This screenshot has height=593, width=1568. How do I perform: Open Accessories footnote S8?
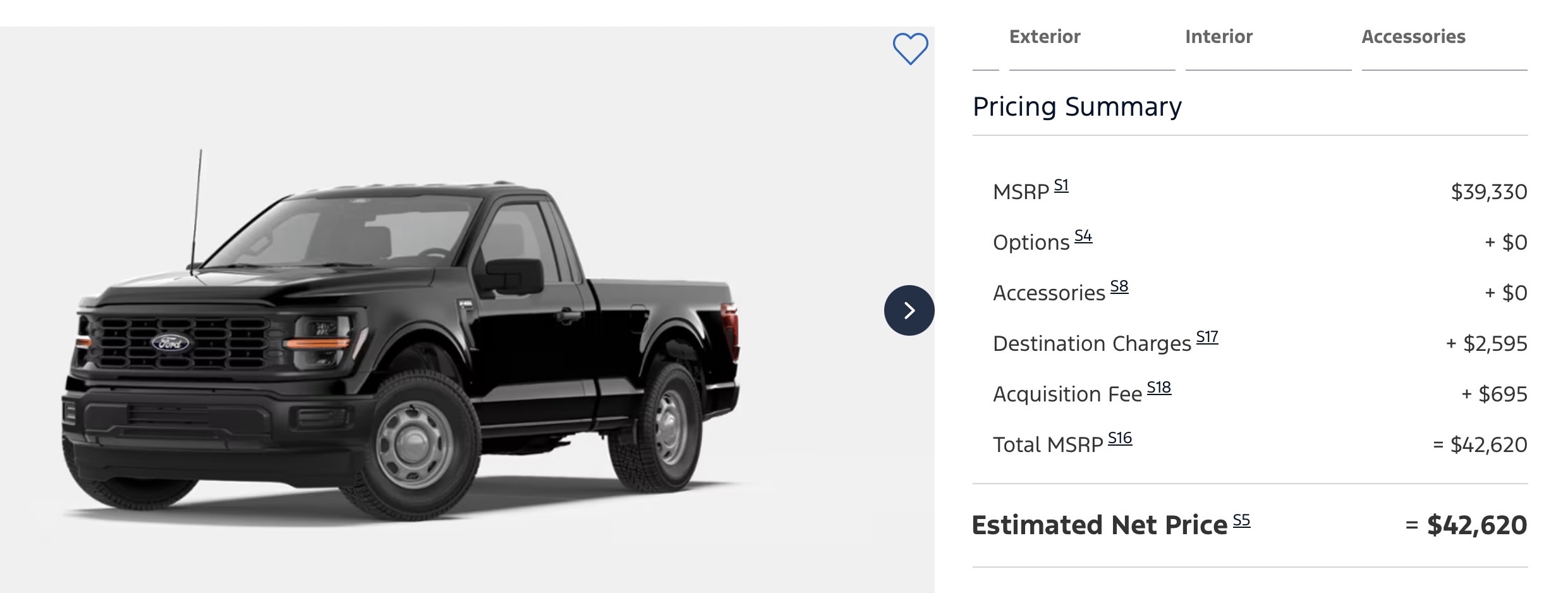tap(1119, 287)
